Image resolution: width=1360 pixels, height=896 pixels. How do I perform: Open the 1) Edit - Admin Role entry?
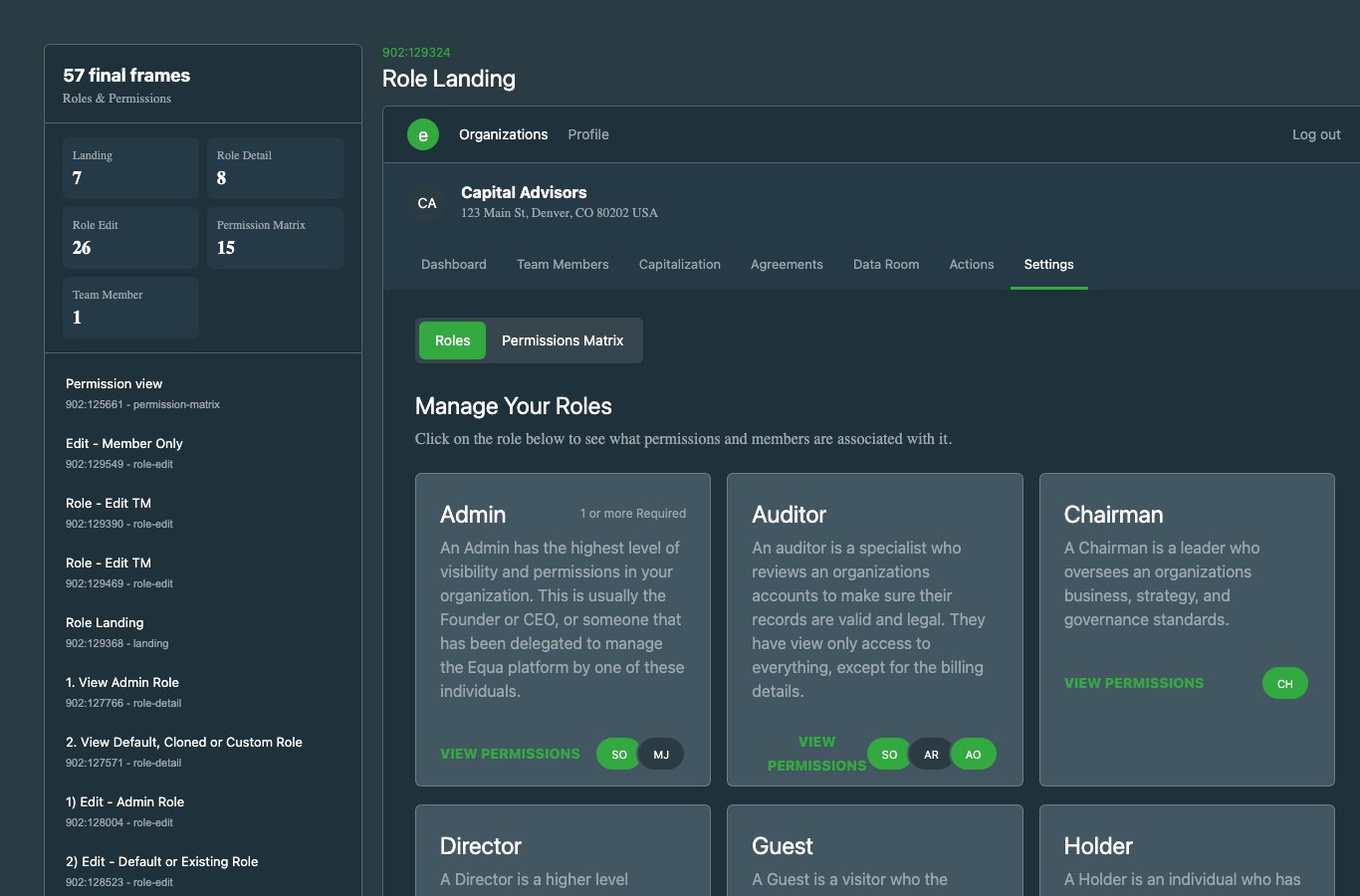click(x=203, y=811)
